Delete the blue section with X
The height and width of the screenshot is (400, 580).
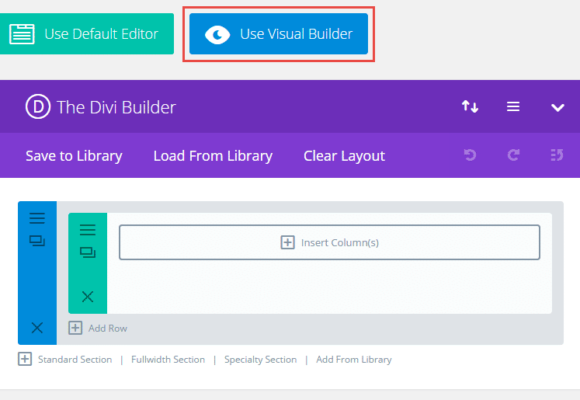pos(37,328)
